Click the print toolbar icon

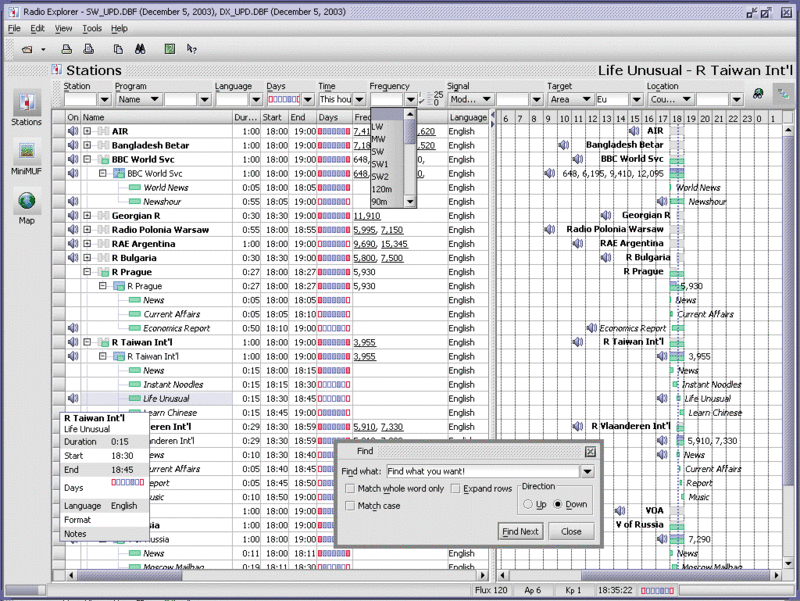[66, 49]
